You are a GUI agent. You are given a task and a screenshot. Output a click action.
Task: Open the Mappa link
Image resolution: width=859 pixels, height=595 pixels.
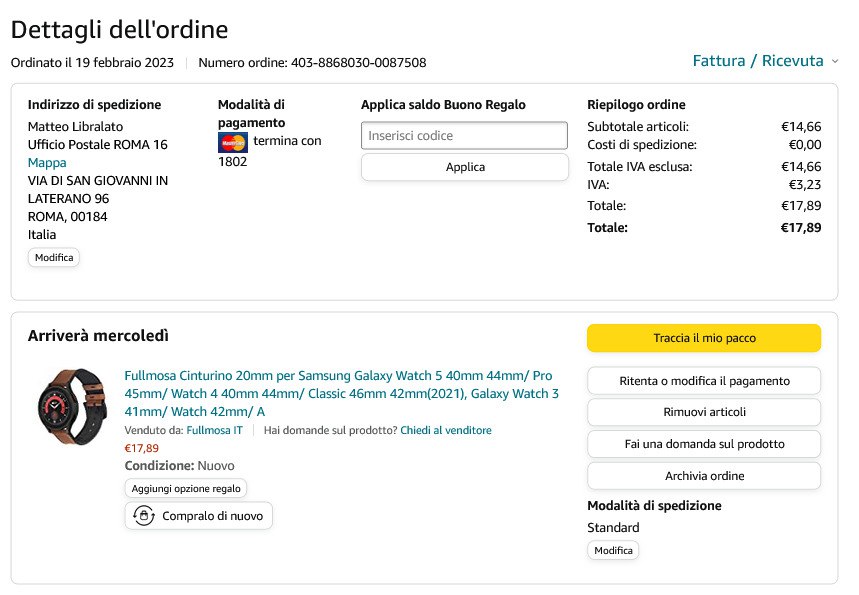coord(46,163)
